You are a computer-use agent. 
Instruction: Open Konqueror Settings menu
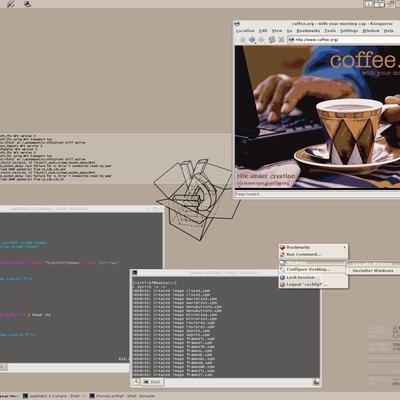(x=349, y=31)
